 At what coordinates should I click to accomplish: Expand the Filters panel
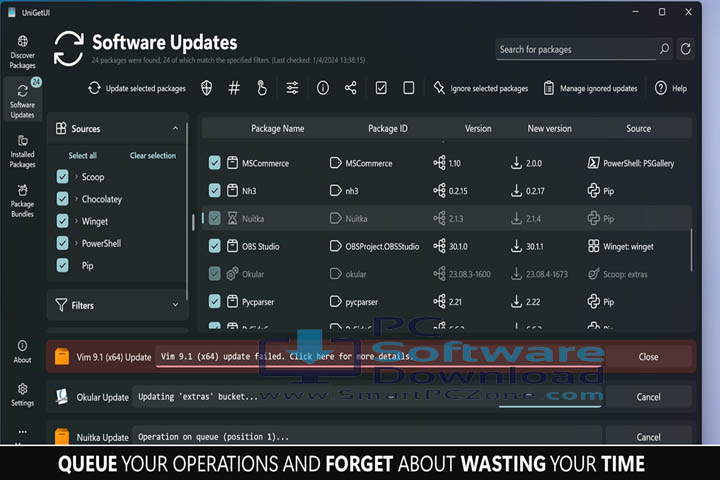(x=175, y=305)
